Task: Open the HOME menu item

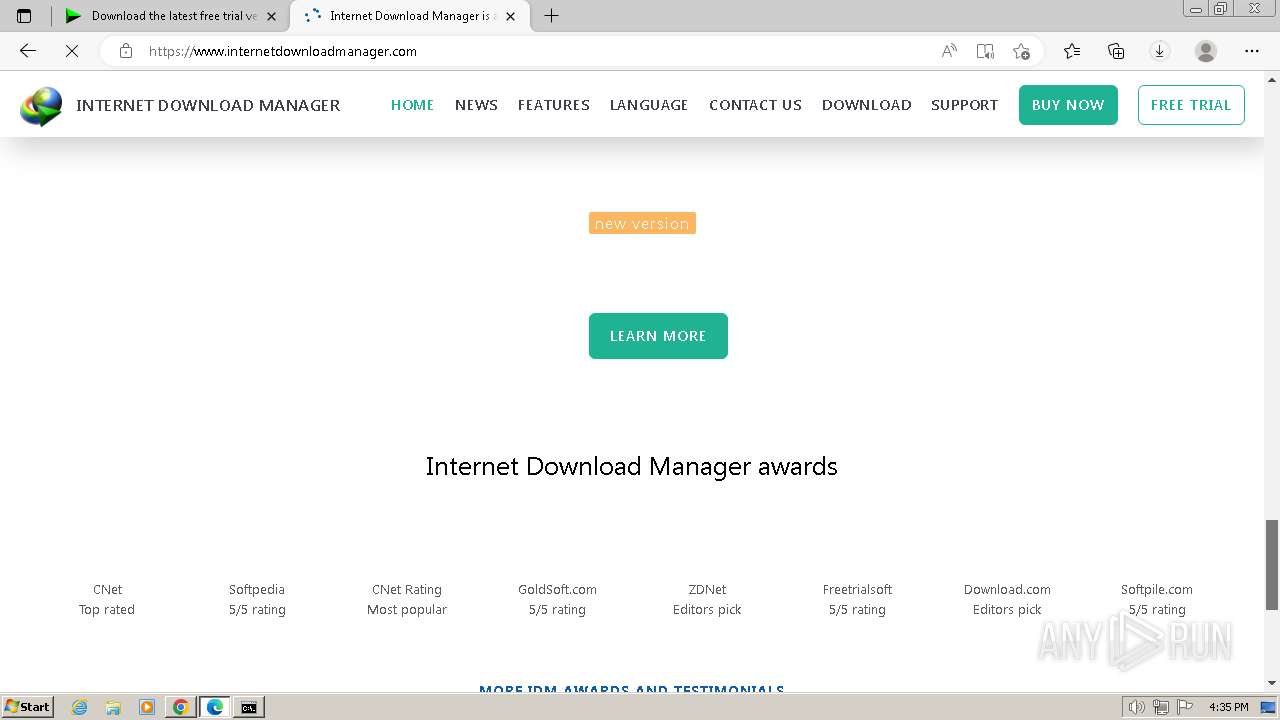Action: [412, 105]
